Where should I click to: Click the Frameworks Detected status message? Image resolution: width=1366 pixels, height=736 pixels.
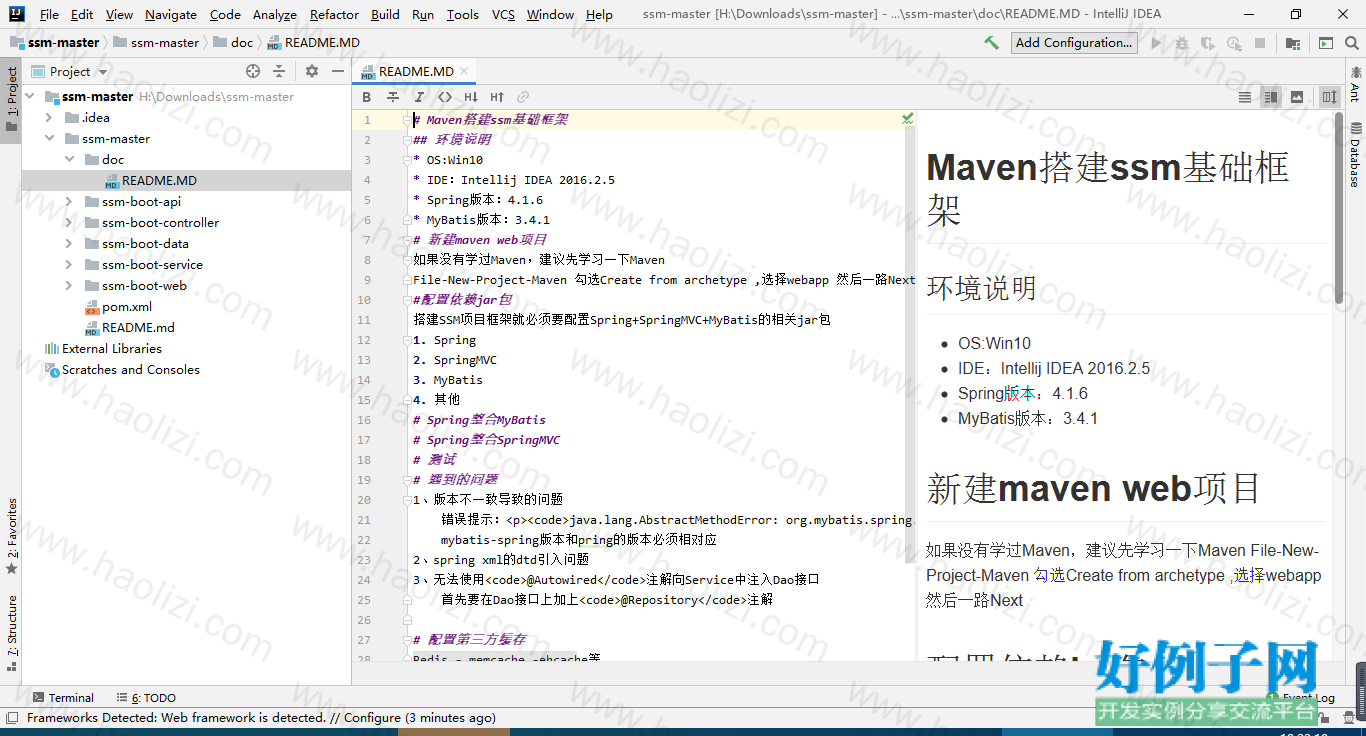[261, 718]
